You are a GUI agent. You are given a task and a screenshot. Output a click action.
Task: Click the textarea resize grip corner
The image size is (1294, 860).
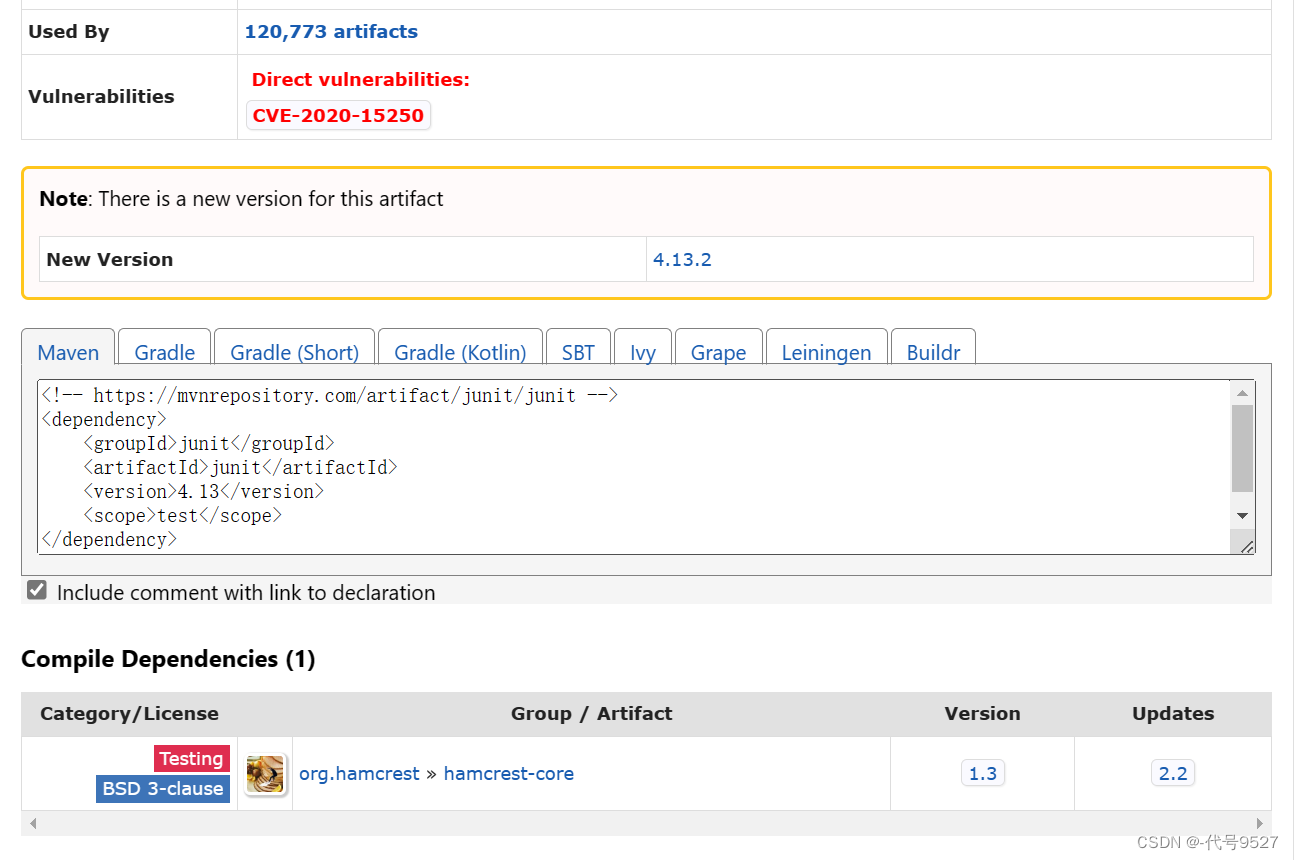click(x=1246, y=546)
